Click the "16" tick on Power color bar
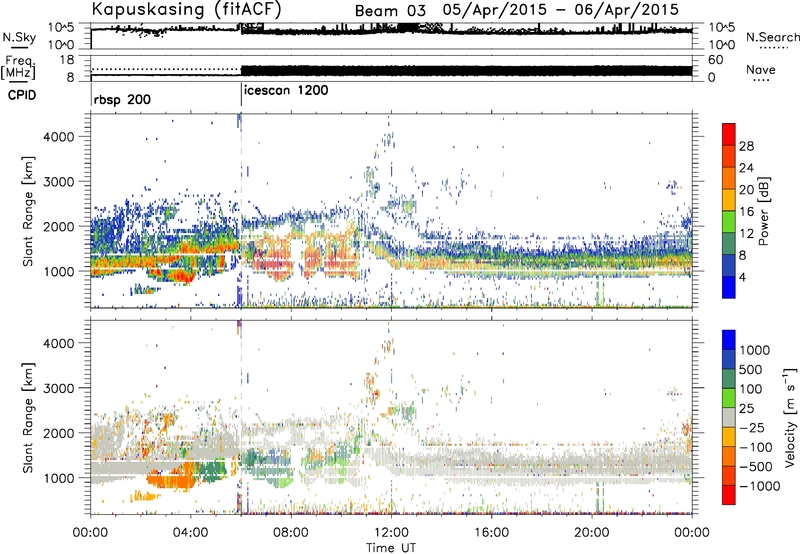Image resolution: width=800 pixels, height=554 pixels. point(746,211)
